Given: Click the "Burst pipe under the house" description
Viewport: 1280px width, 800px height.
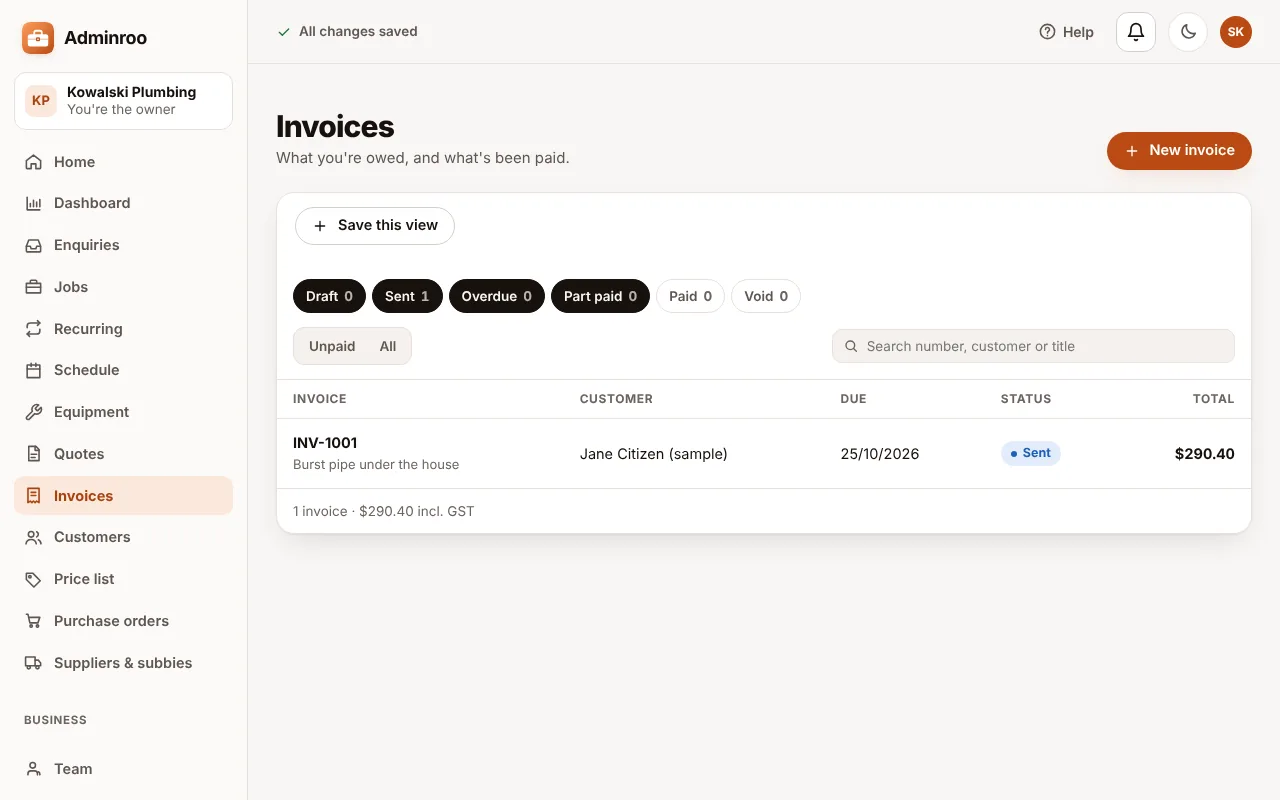Looking at the screenshot, I should 376,464.
